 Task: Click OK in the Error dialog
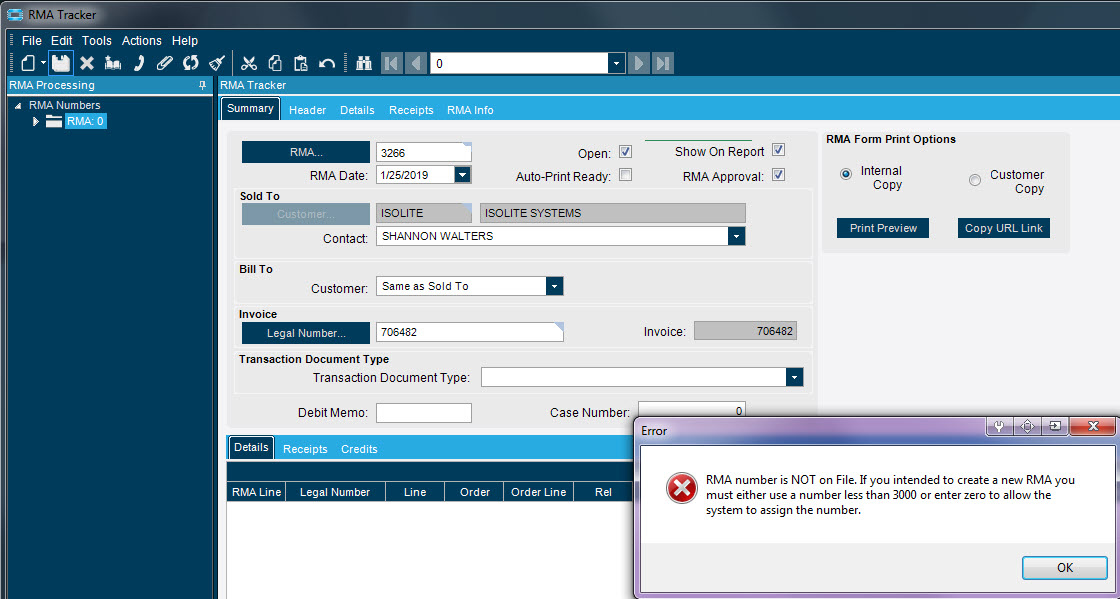click(1065, 568)
